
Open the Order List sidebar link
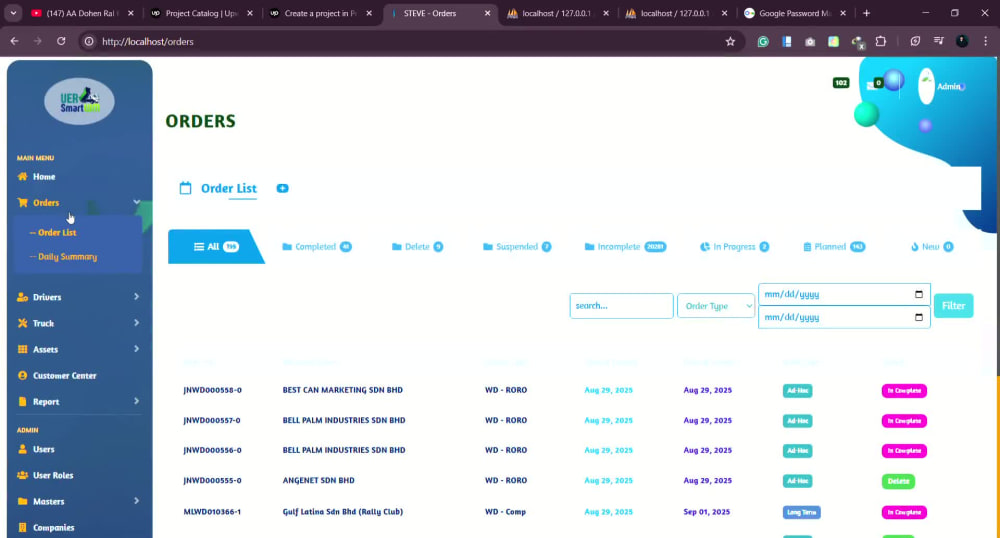click(x=57, y=233)
